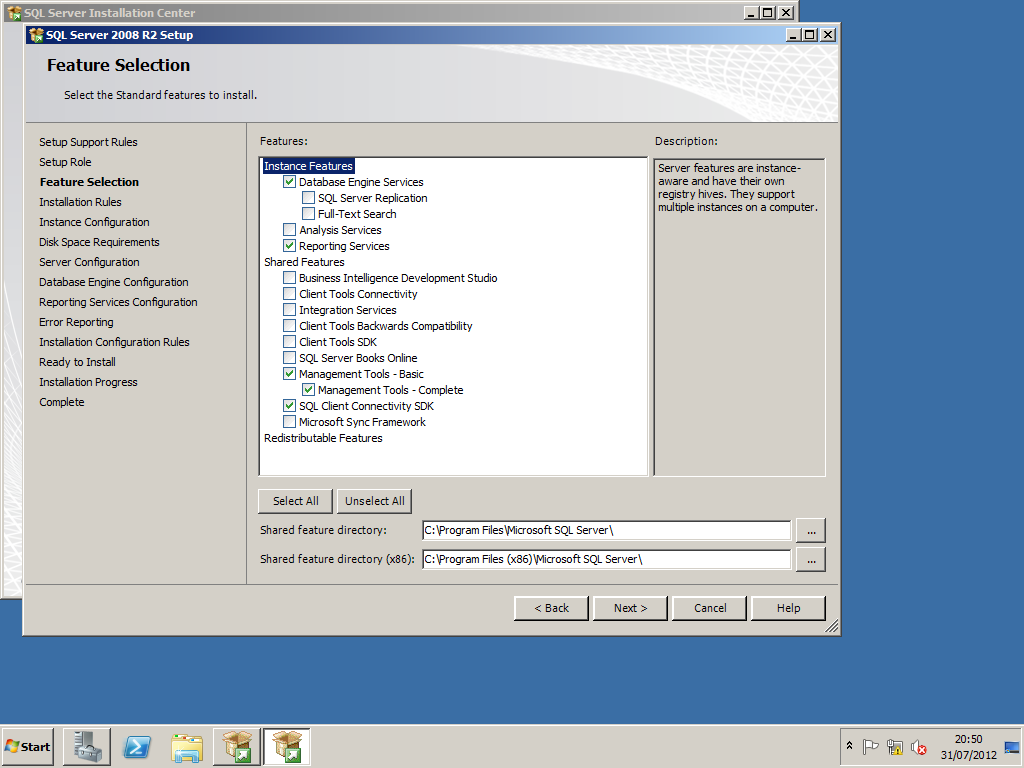Image resolution: width=1024 pixels, height=768 pixels.
Task: Click the Database Engine Configuration step
Action: tap(114, 282)
